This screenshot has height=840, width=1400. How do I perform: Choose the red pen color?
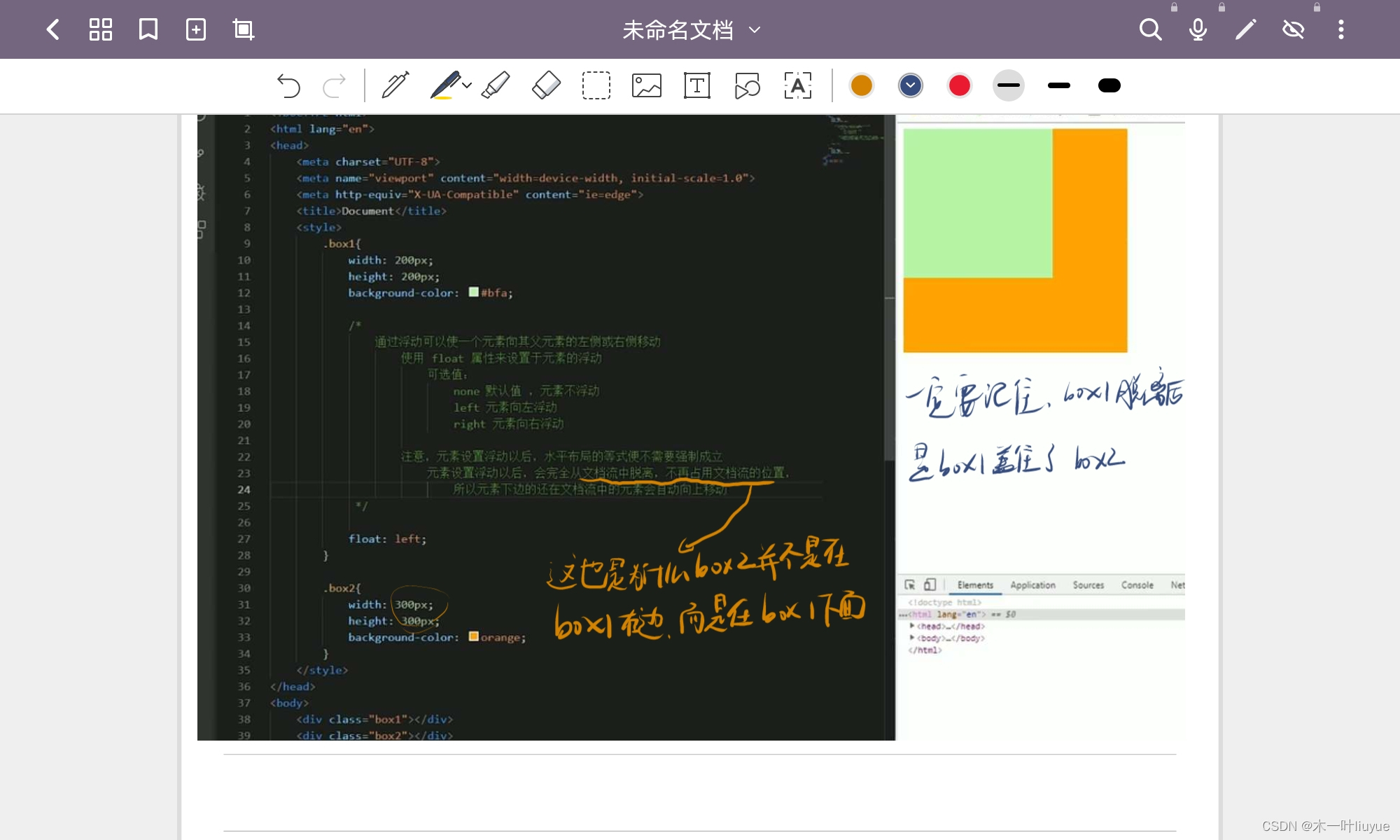tap(960, 85)
